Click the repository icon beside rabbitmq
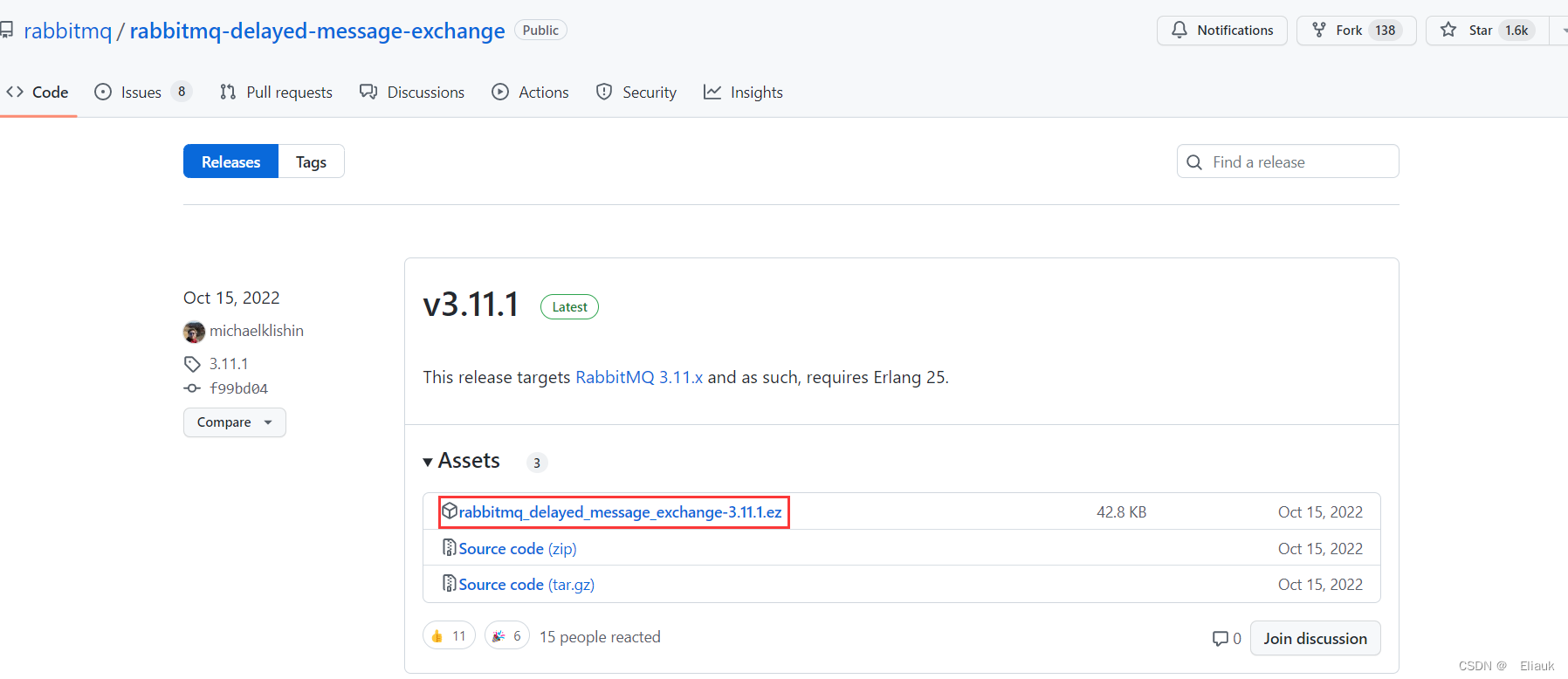Image resolution: width=1568 pixels, height=679 pixels. click(x=7, y=31)
